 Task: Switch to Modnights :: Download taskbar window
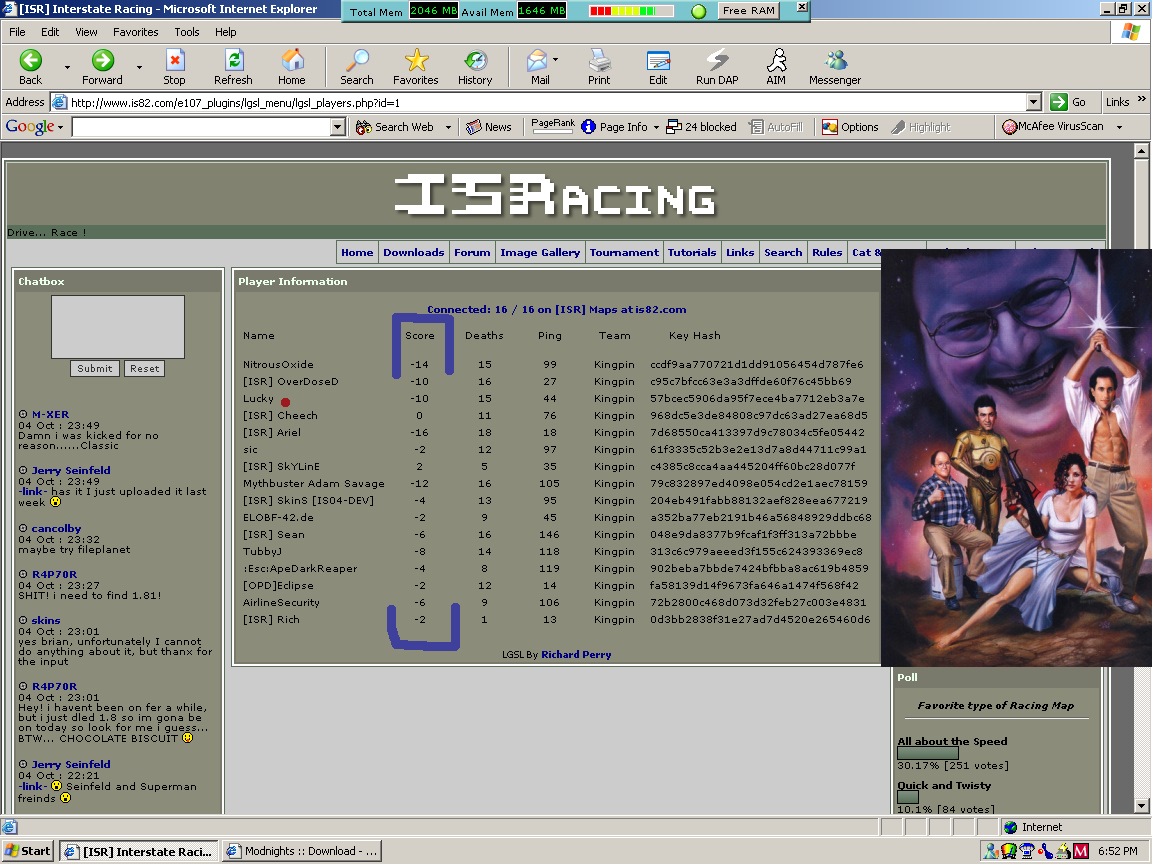[302, 852]
